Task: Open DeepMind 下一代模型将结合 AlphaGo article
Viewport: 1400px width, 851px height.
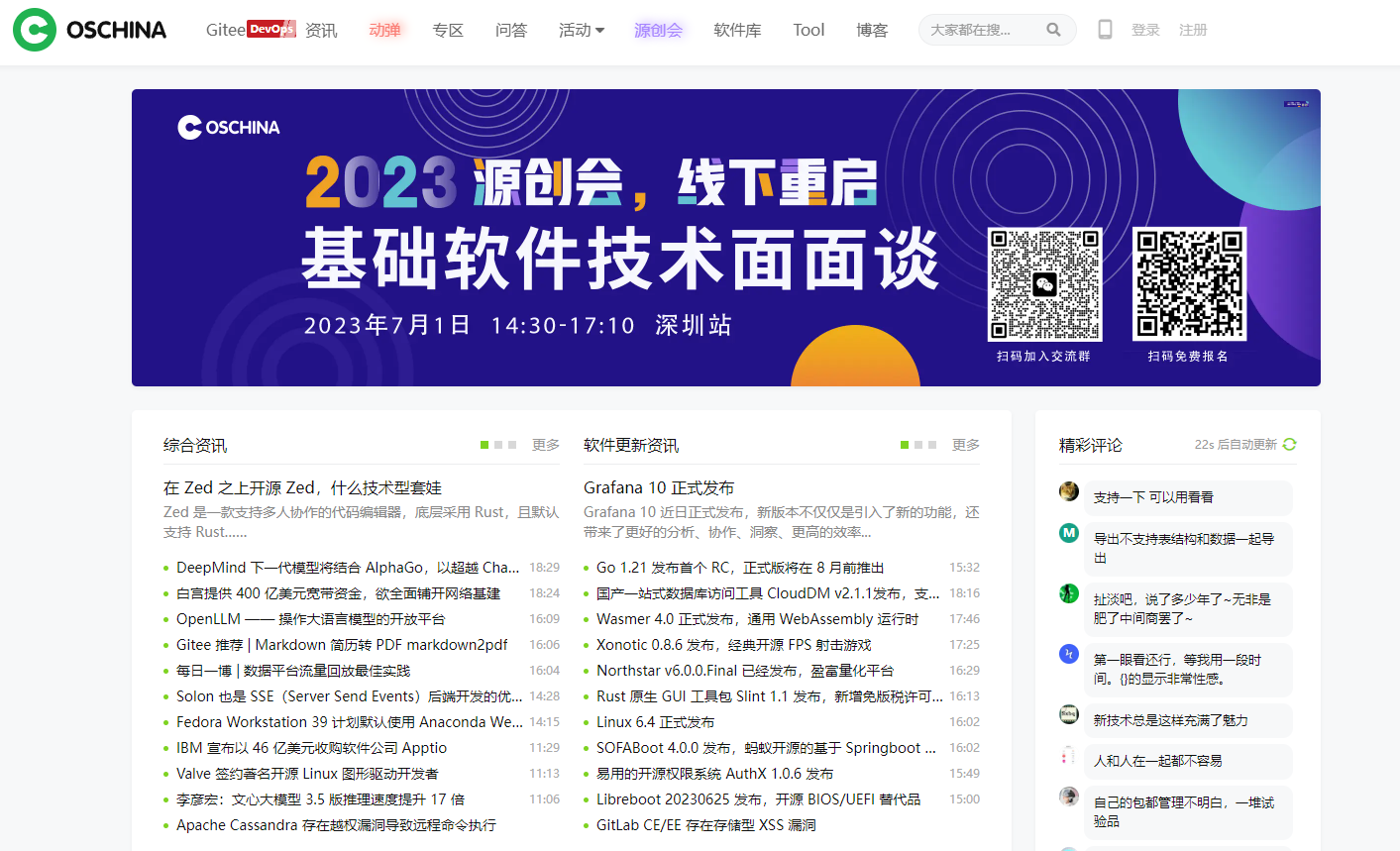Action: click(348, 568)
